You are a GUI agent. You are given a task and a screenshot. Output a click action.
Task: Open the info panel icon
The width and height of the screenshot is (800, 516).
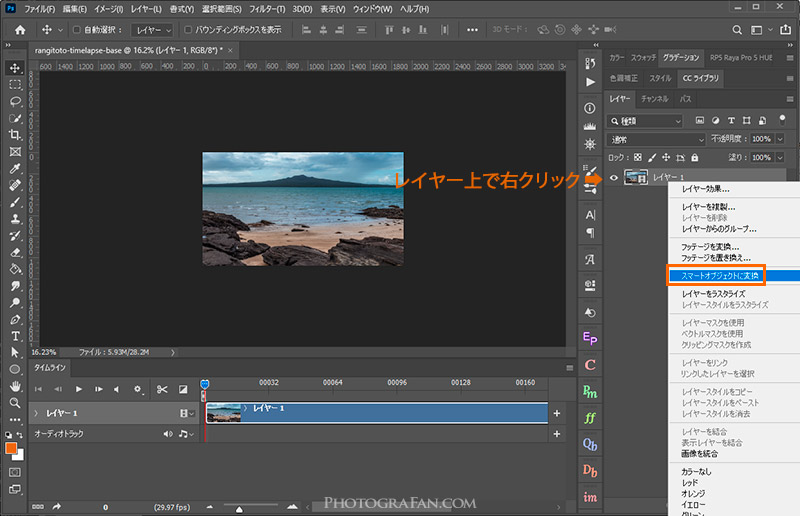[x=590, y=108]
